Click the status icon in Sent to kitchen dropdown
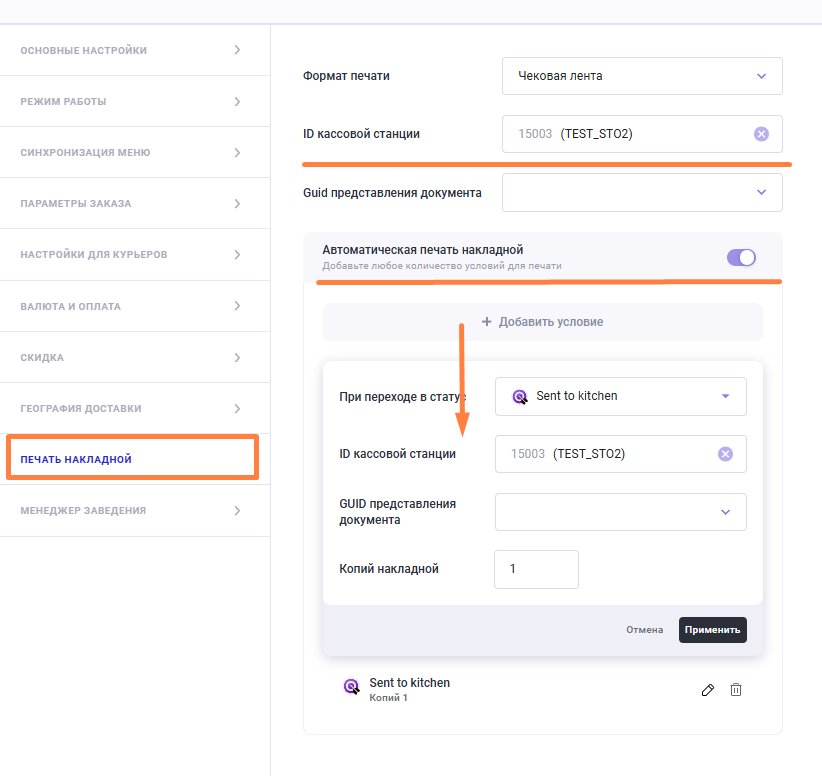The height and width of the screenshot is (776, 822). point(520,396)
